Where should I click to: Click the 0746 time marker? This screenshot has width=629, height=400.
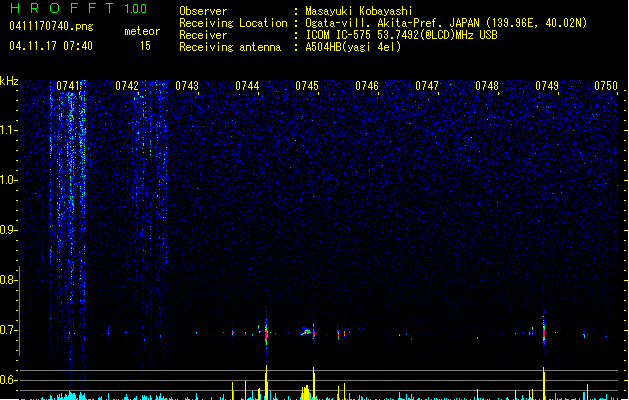[x=367, y=86]
